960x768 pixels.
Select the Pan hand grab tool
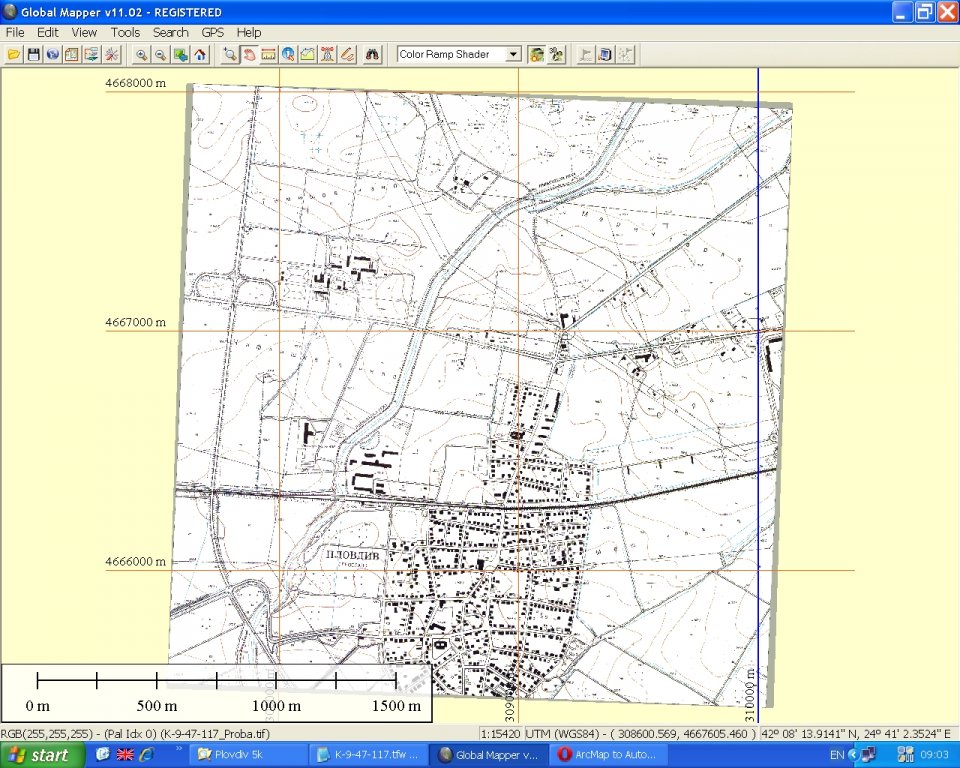(x=249, y=55)
